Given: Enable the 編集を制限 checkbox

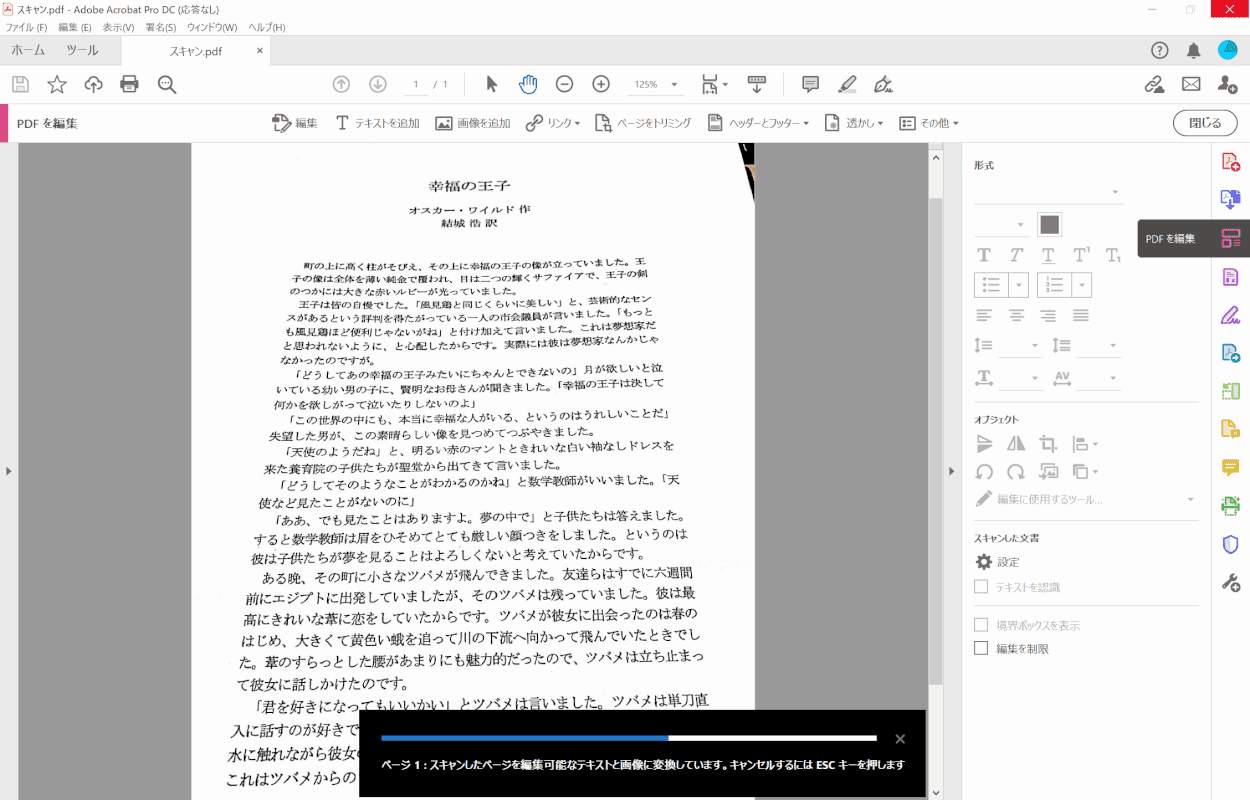Looking at the screenshot, I should coord(981,648).
